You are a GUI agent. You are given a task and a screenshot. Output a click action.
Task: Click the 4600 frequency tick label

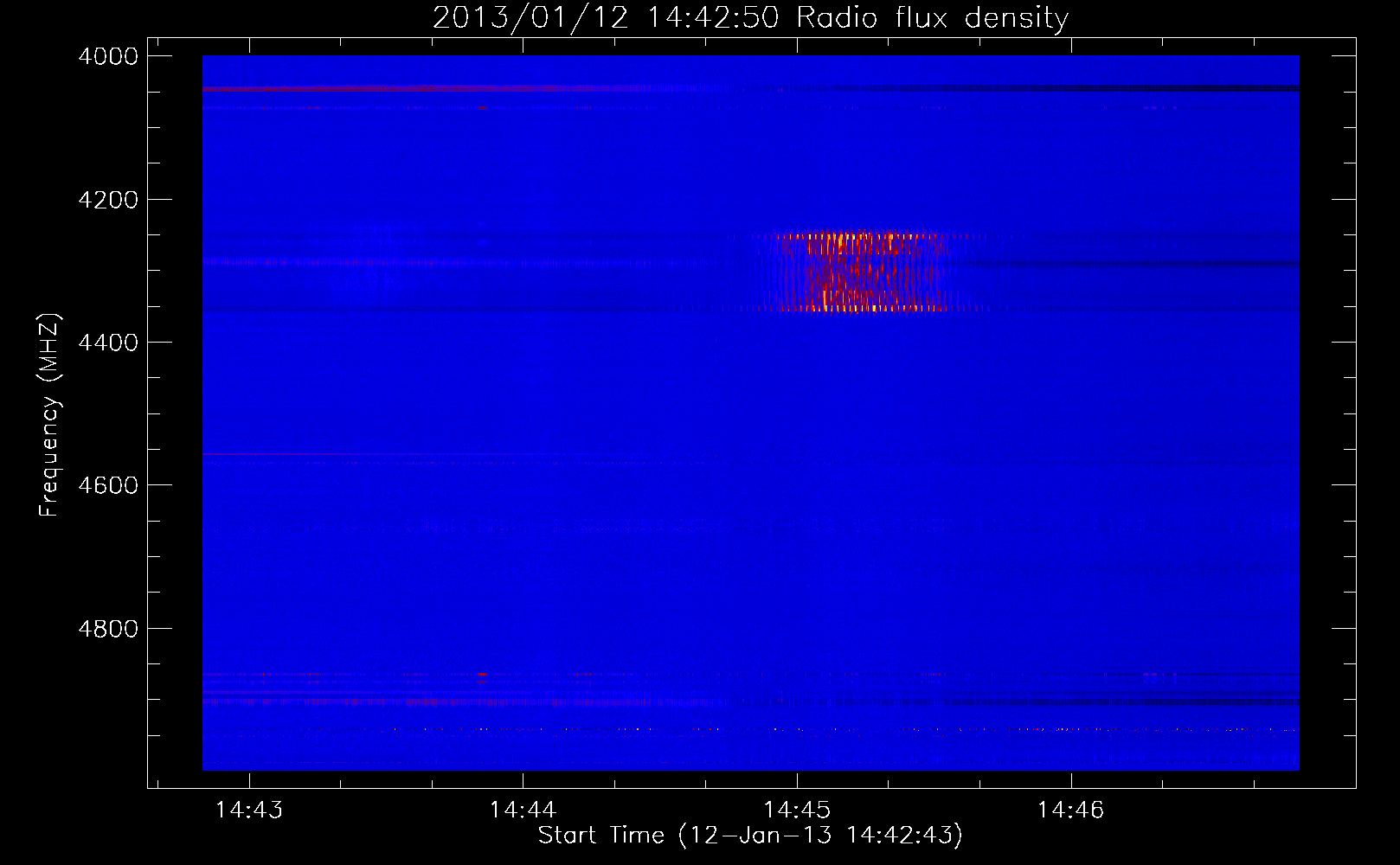[x=108, y=485]
